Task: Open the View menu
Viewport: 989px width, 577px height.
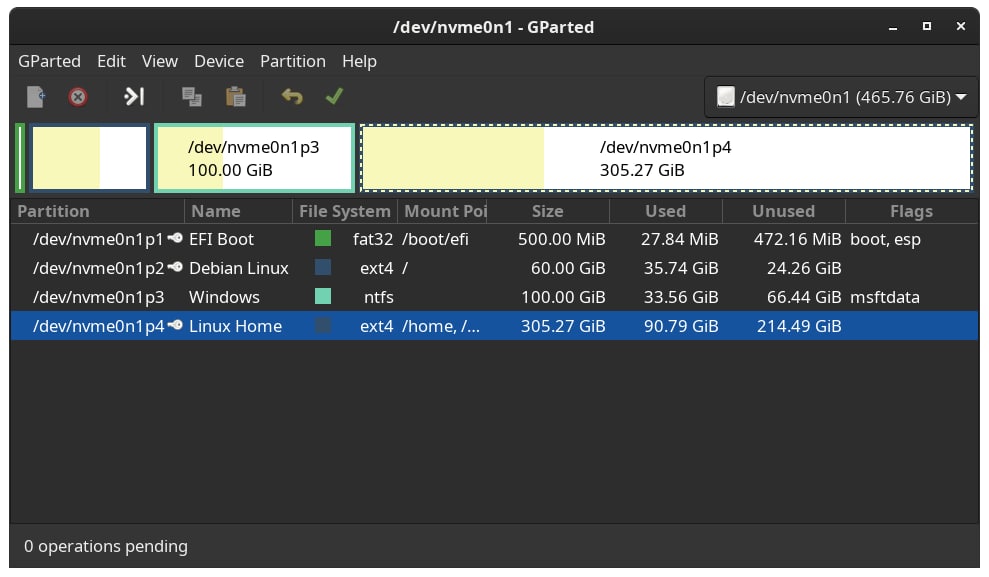Action: click(x=160, y=61)
